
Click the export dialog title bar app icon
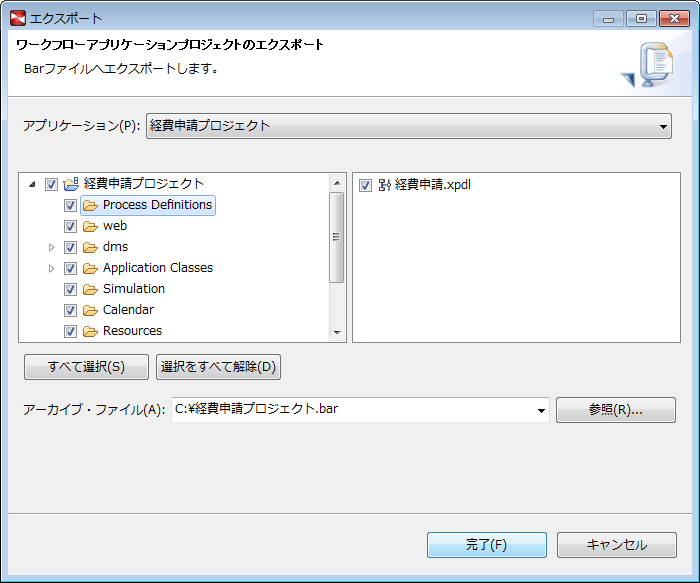click(x=18, y=18)
